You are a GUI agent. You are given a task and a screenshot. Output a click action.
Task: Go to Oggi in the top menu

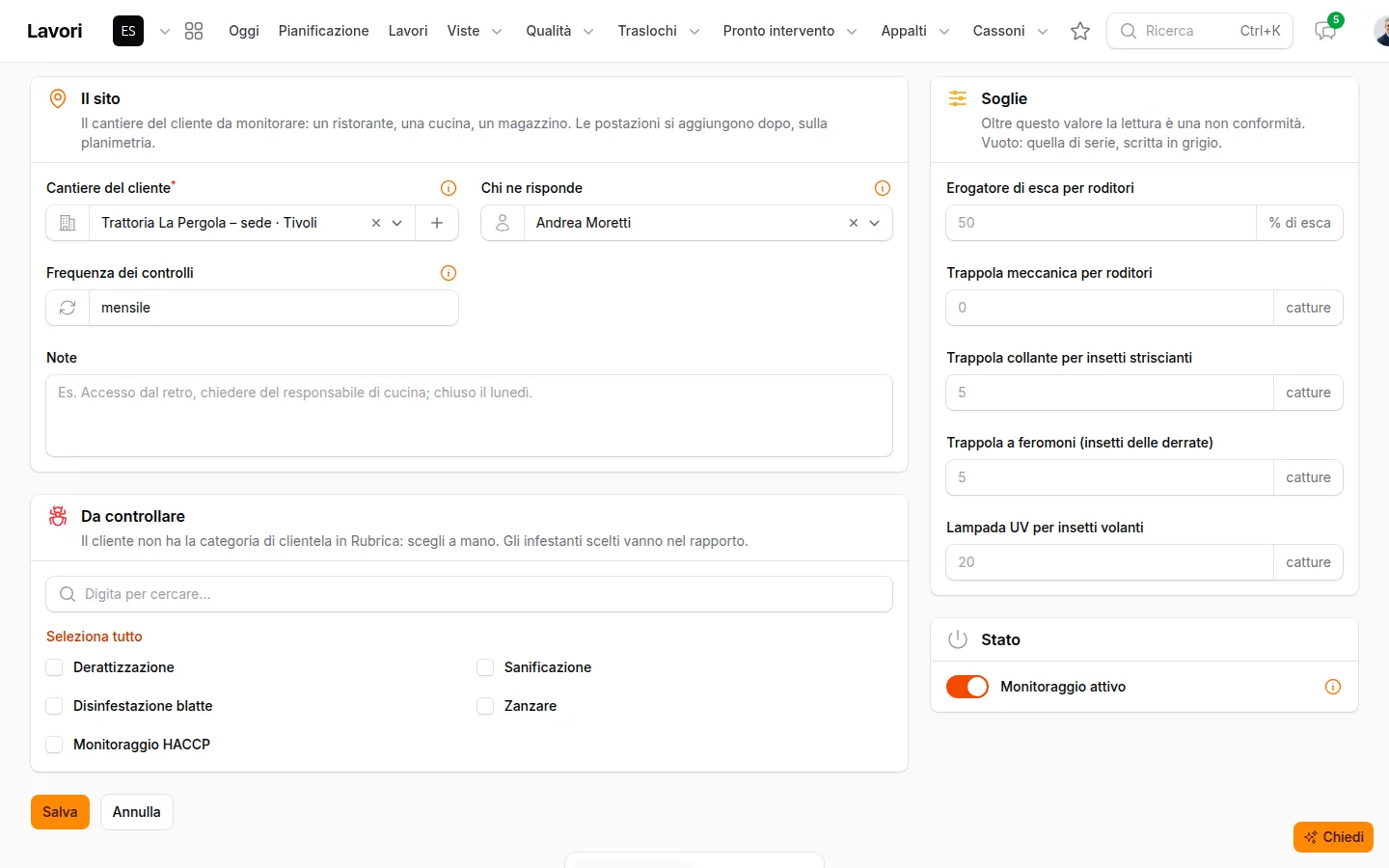point(244,31)
